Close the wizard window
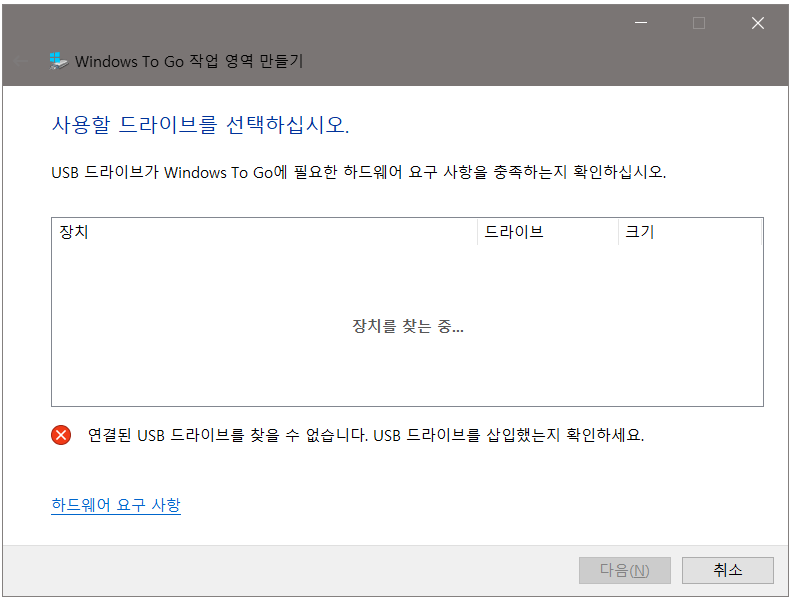793x602 pixels. 758,23
